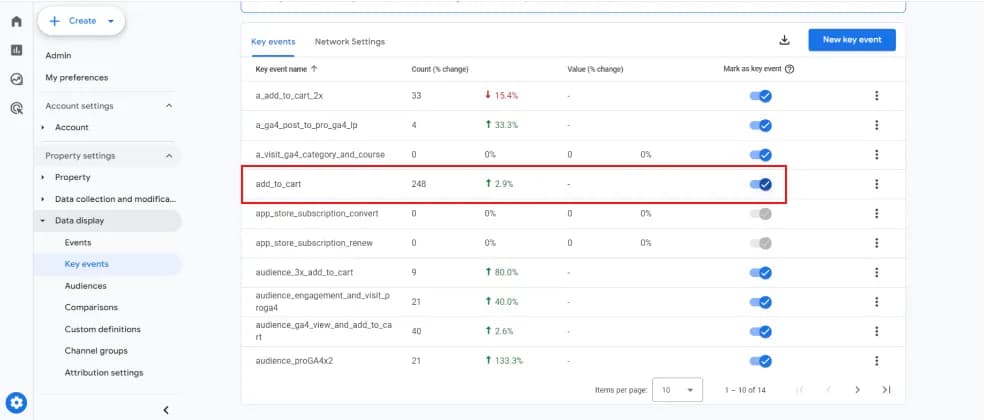Open the Admin gear icon
This screenshot has width=984, height=420.
[x=16, y=402]
